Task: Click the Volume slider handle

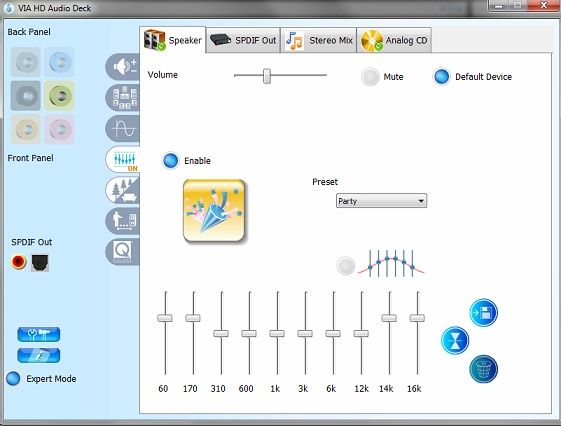Action: point(267,76)
